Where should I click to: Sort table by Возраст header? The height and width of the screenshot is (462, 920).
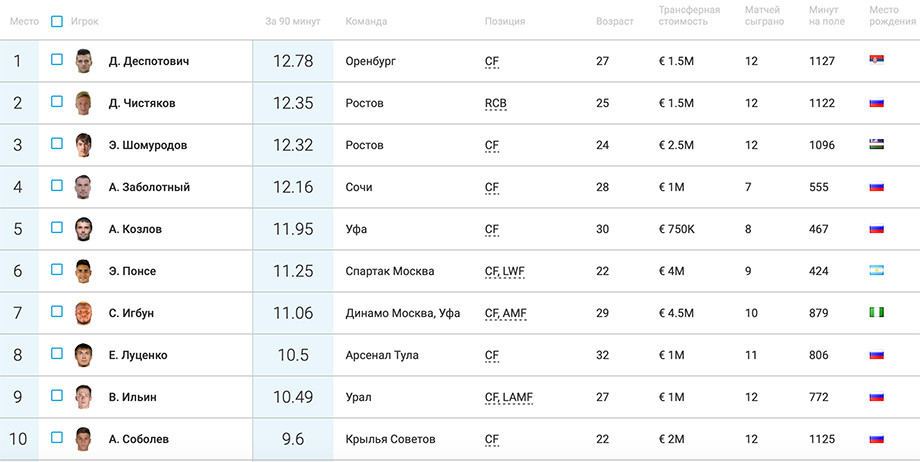click(x=615, y=22)
